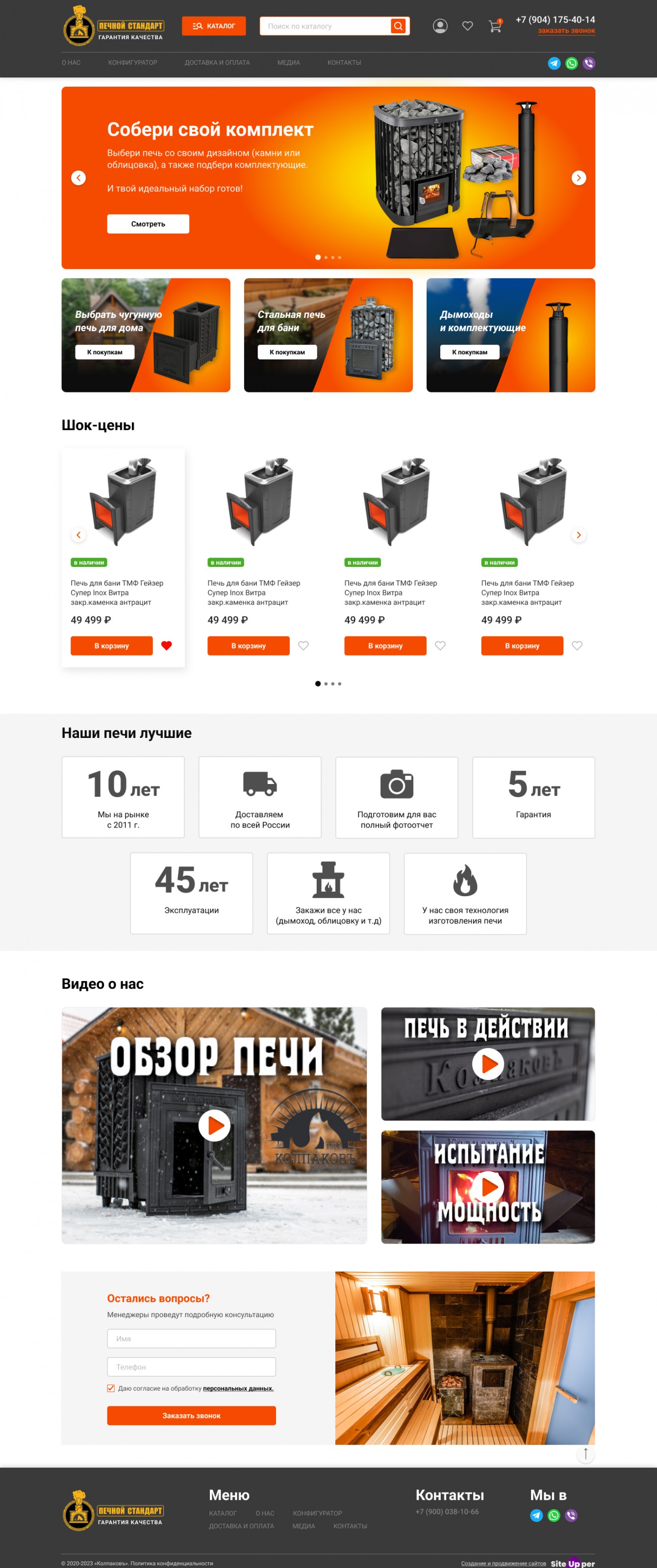Screen dimensions: 657x1568
Task: Select the second dot of banner slider
Action: (326, 257)
